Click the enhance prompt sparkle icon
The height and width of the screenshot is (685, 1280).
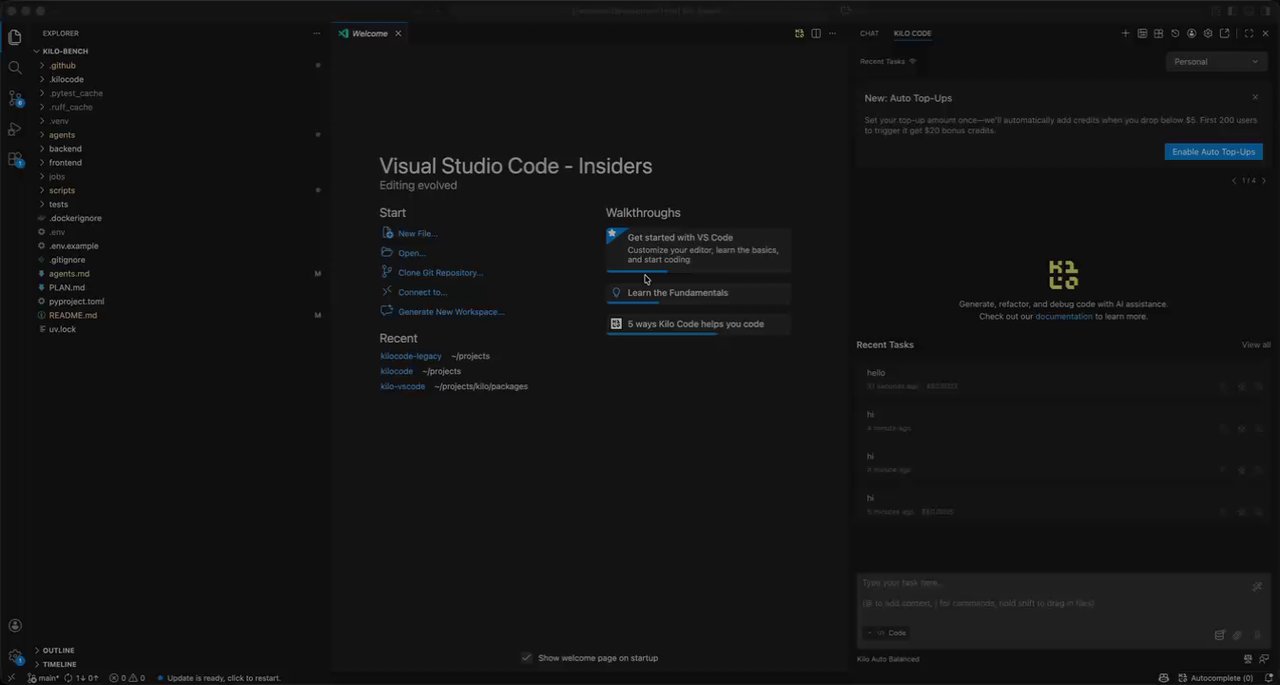click(1257, 587)
